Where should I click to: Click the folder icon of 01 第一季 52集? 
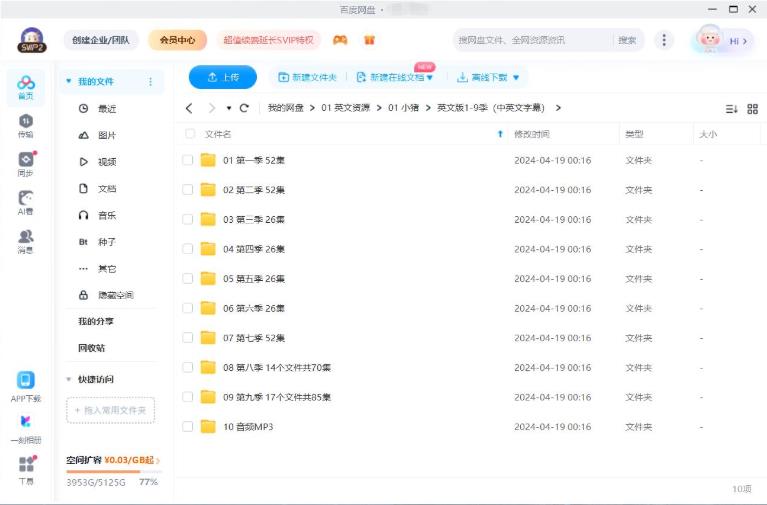pos(208,160)
